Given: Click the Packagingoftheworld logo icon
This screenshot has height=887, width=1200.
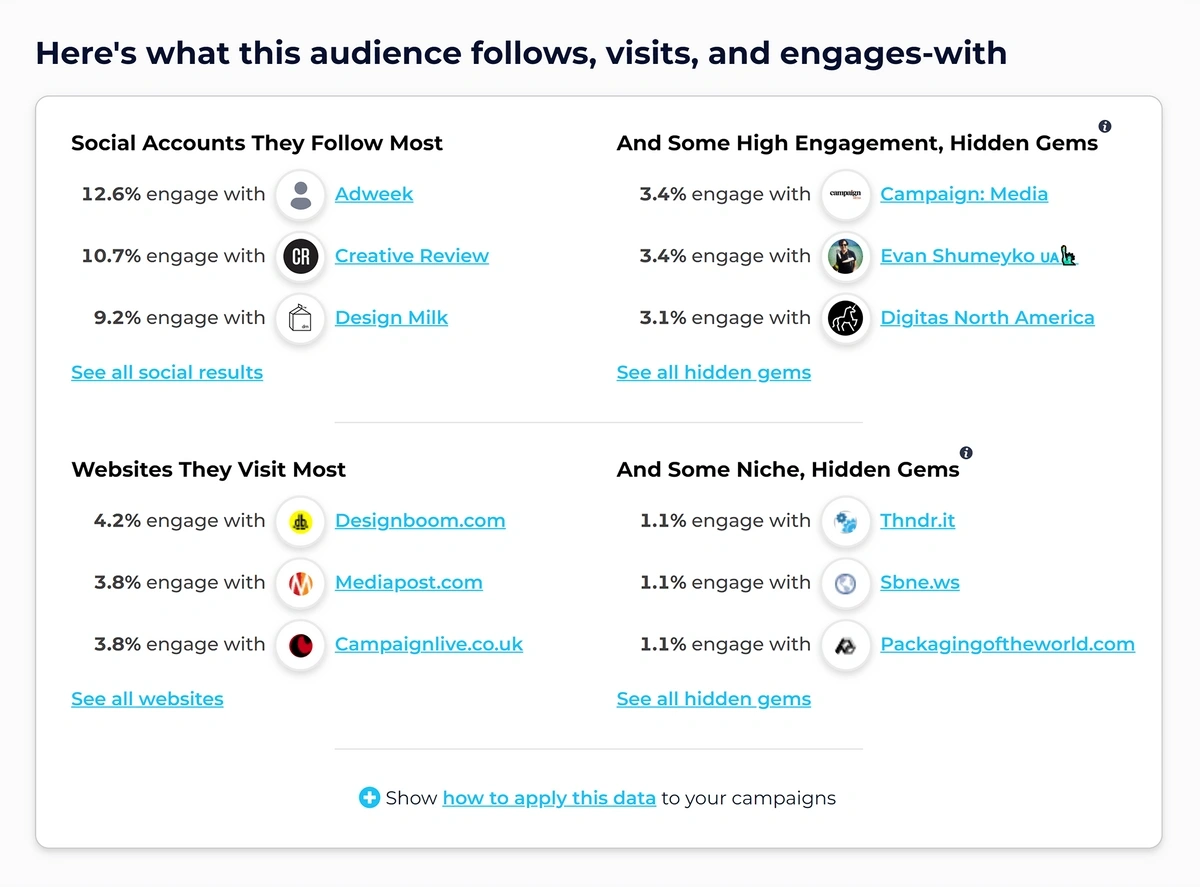Looking at the screenshot, I should tap(845, 645).
